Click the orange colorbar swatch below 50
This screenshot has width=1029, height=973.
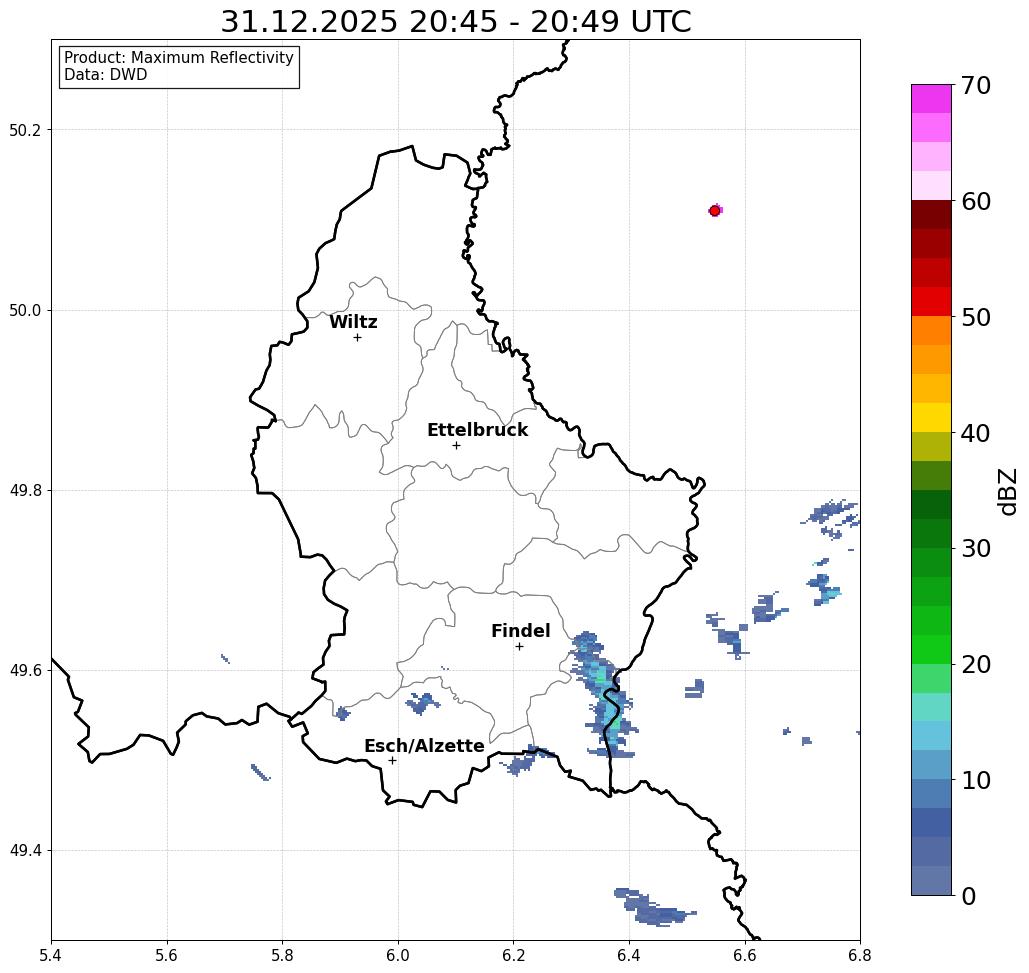click(x=931, y=331)
